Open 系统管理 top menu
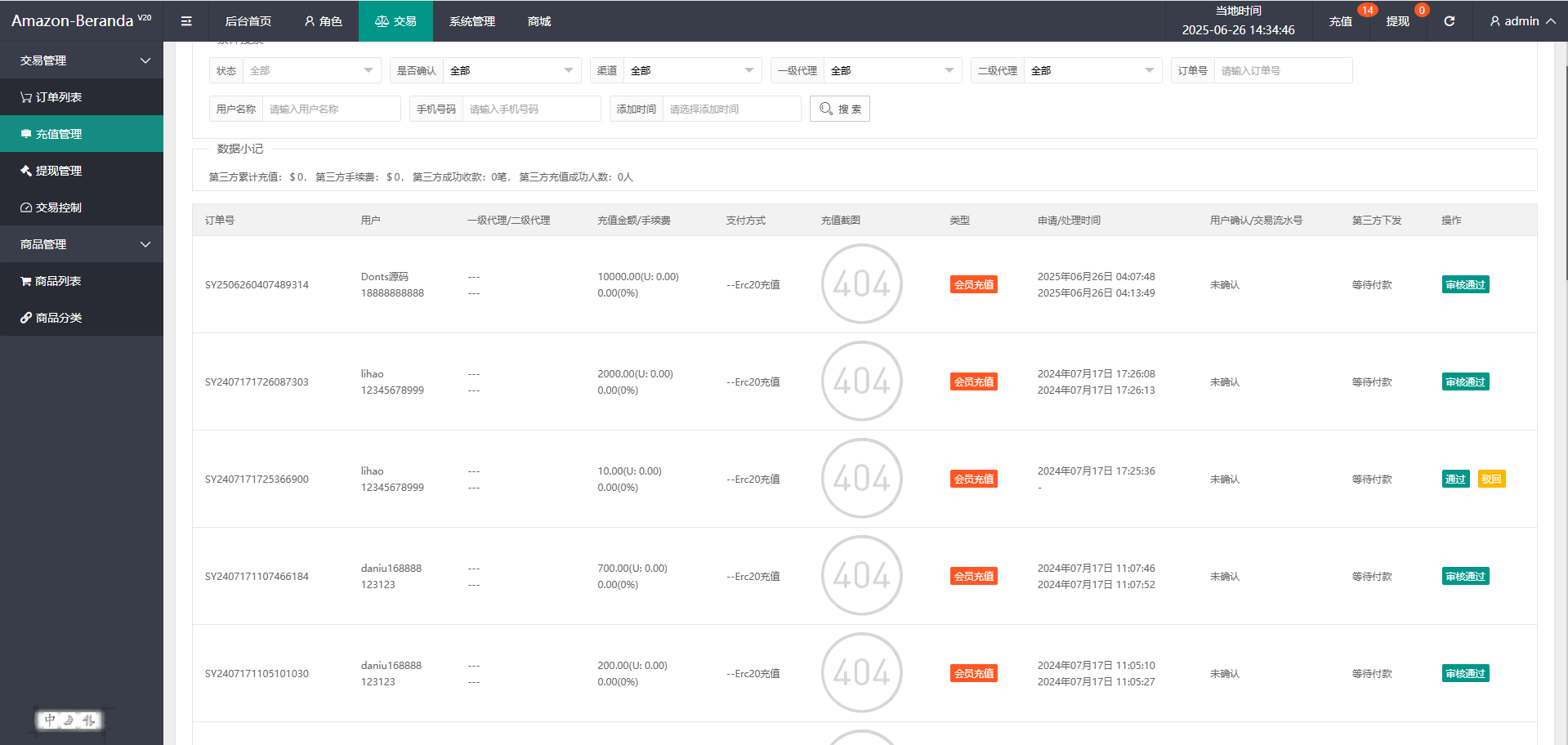1568x745 pixels. (x=472, y=21)
